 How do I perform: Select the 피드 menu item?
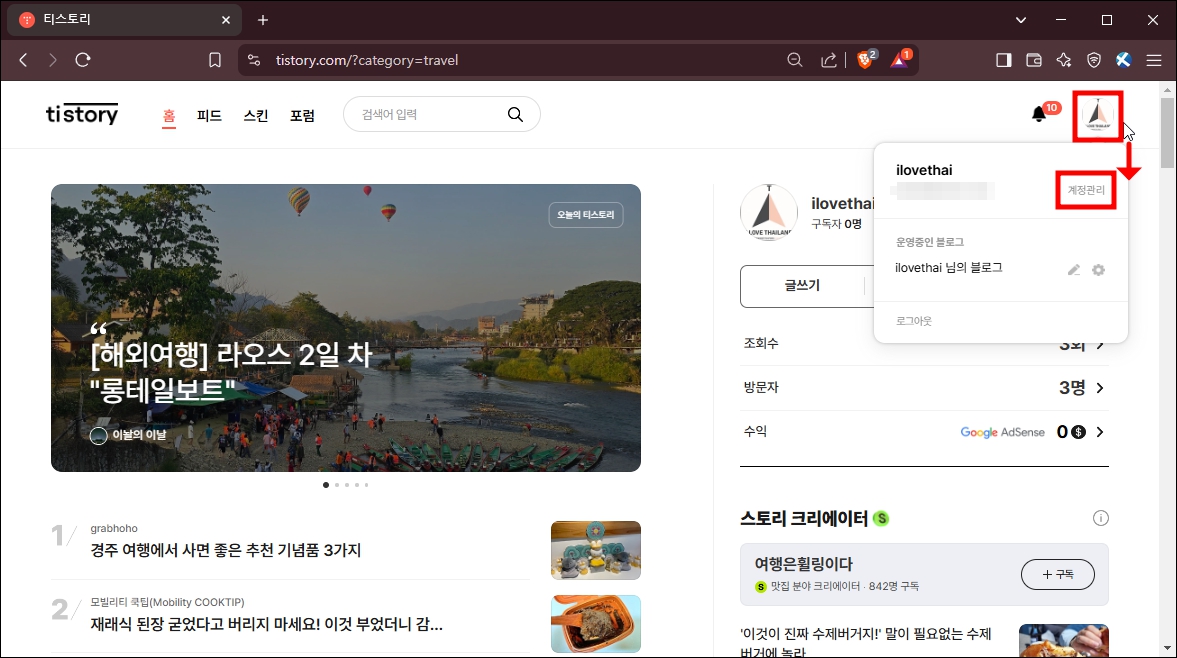tap(209, 115)
